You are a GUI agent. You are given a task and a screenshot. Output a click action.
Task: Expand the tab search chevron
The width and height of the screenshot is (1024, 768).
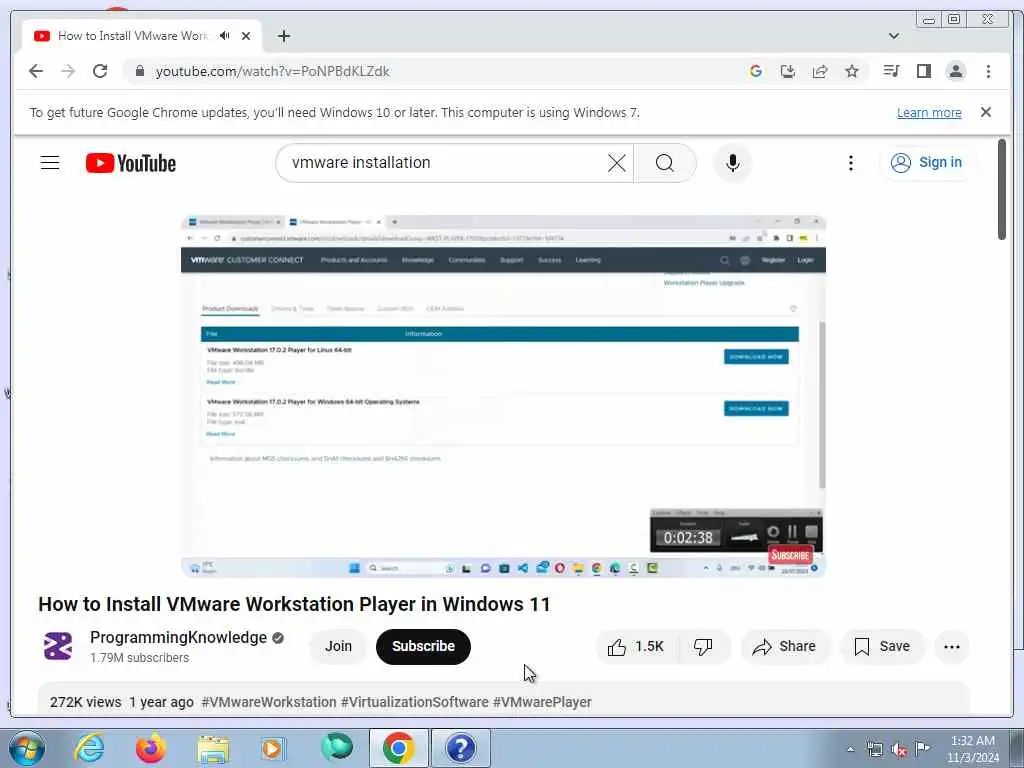[894, 36]
